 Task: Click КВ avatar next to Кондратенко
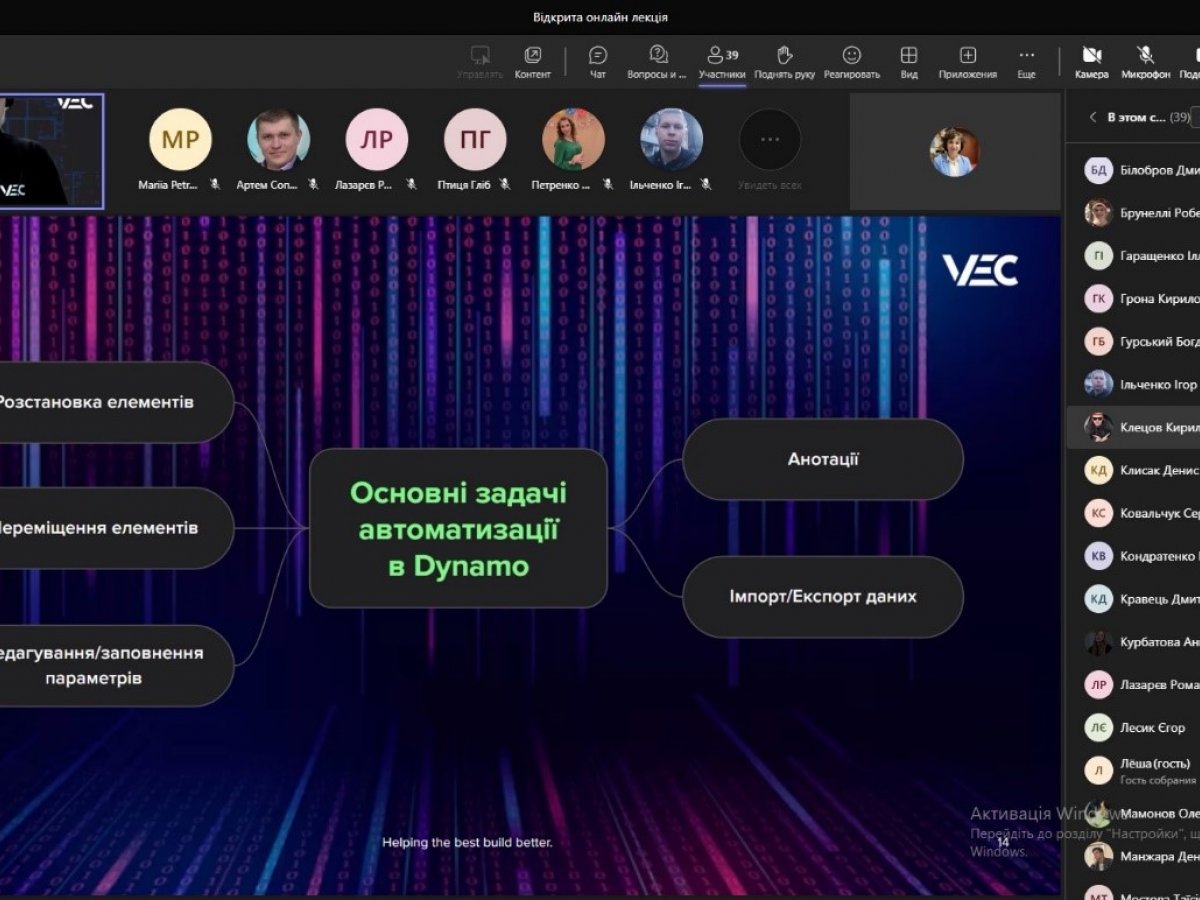(x=1099, y=556)
